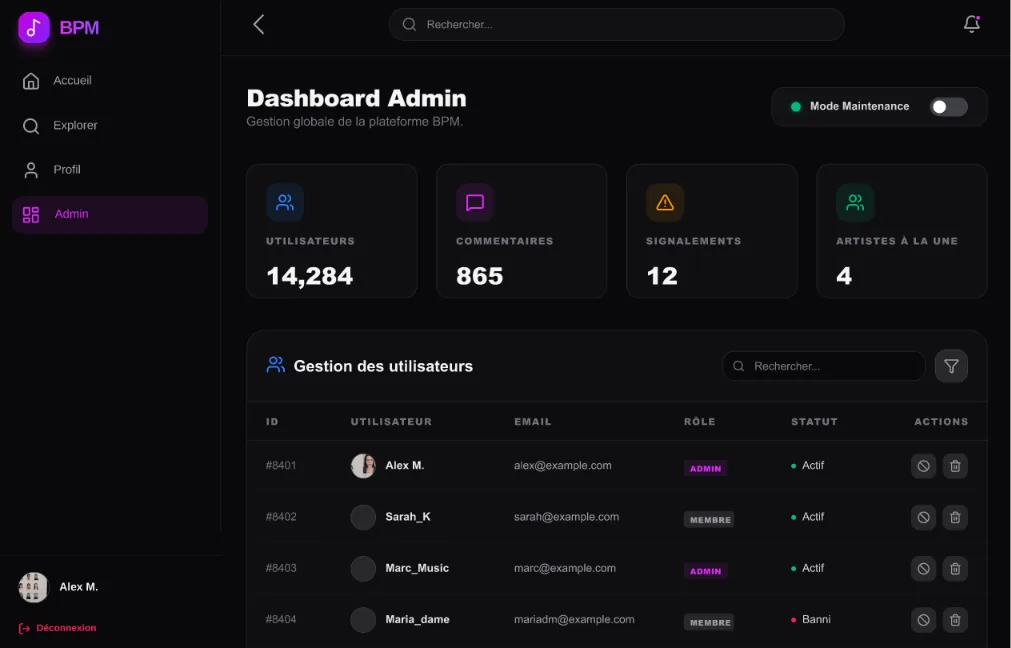Delete user Alex M. with trash icon

[x=955, y=466]
